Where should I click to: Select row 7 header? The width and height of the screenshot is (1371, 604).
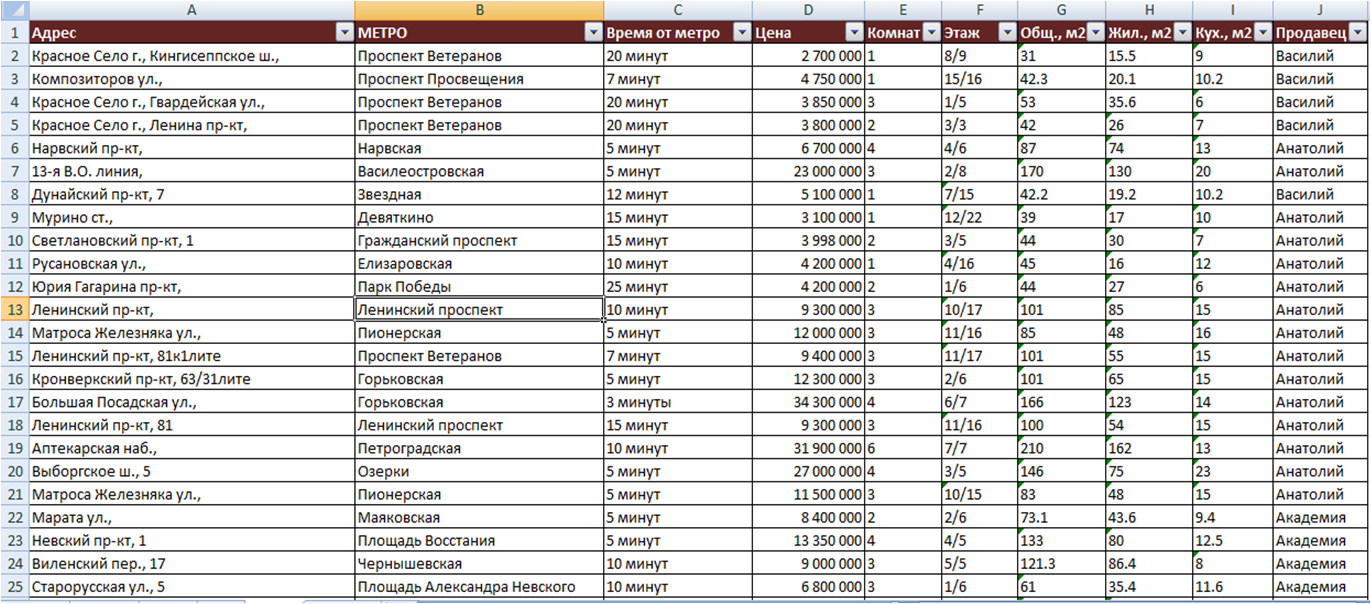[14, 171]
